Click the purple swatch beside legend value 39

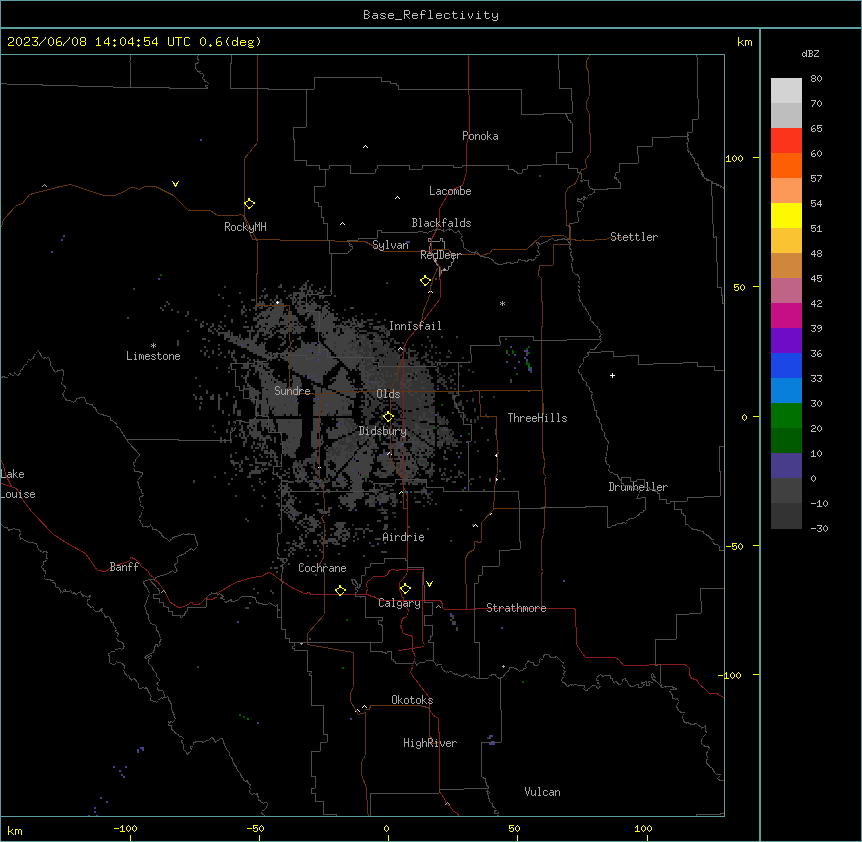click(x=786, y=341)
